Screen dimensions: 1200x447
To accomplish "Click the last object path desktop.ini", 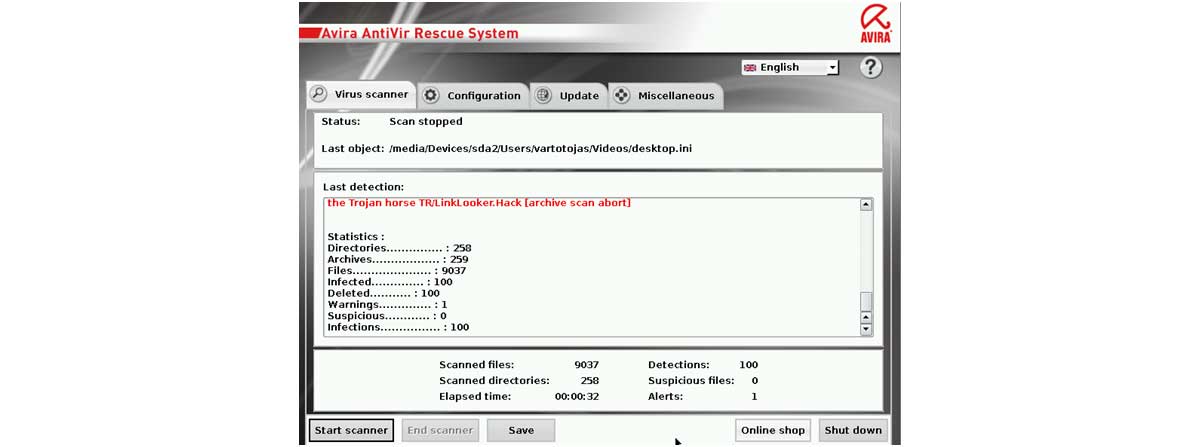I will coord(541,148).
